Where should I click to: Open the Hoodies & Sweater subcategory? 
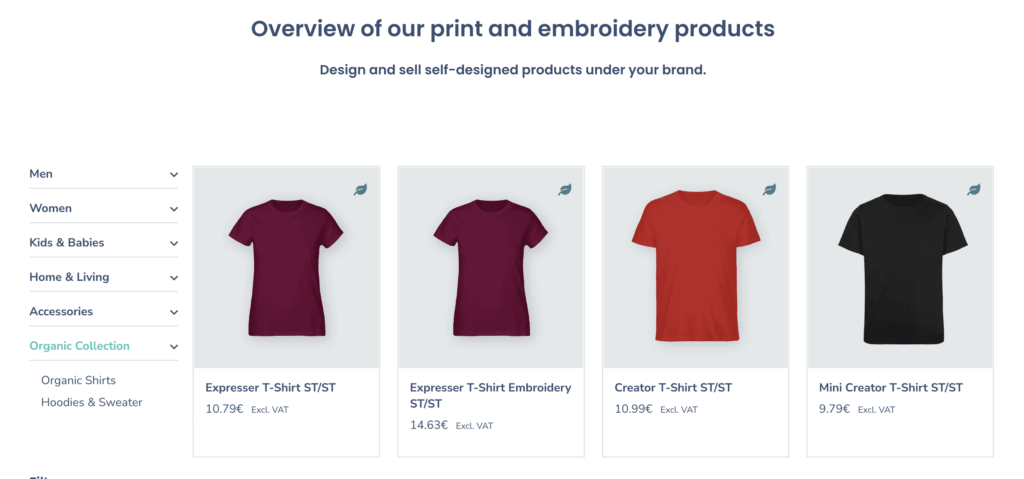coord(91,402)
